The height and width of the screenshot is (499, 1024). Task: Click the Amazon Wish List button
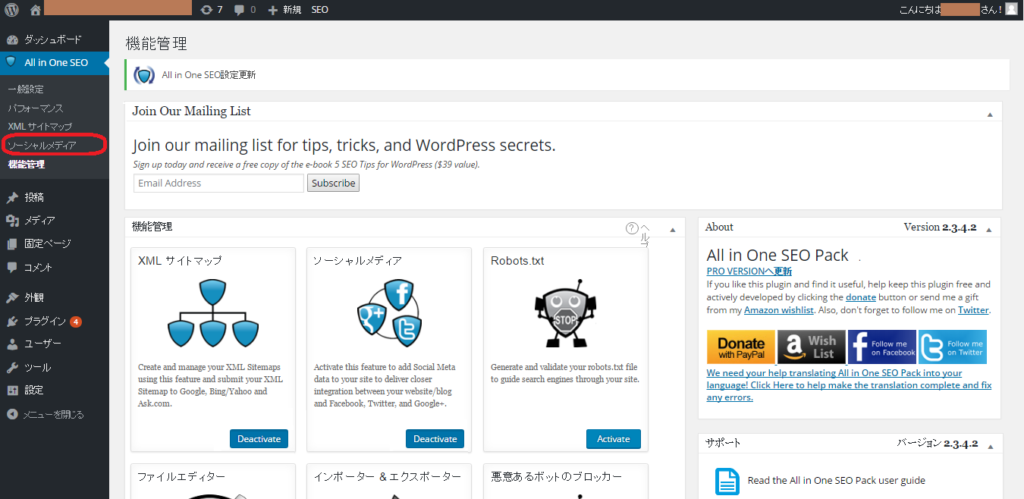pos(811,347)
